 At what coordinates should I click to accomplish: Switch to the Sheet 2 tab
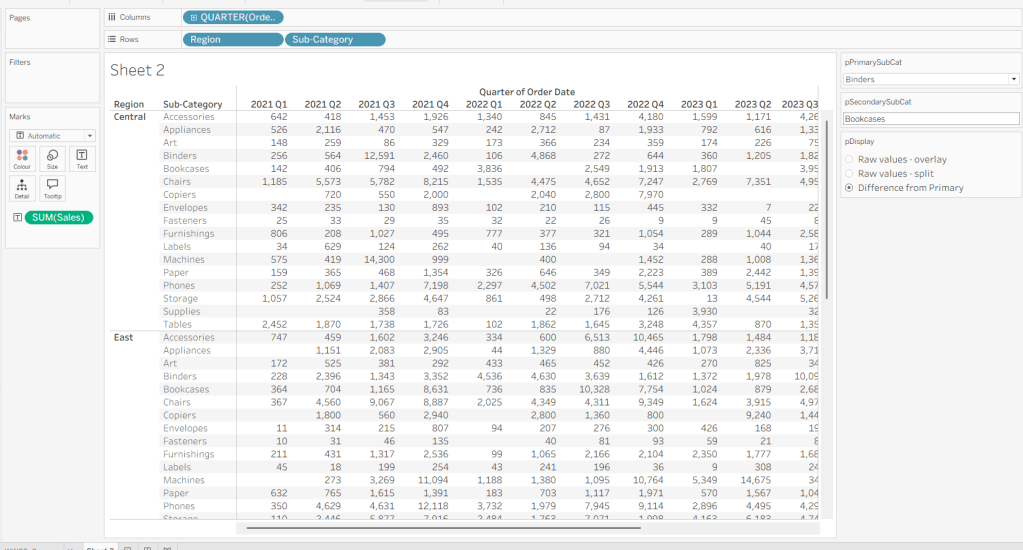[98, 548]
